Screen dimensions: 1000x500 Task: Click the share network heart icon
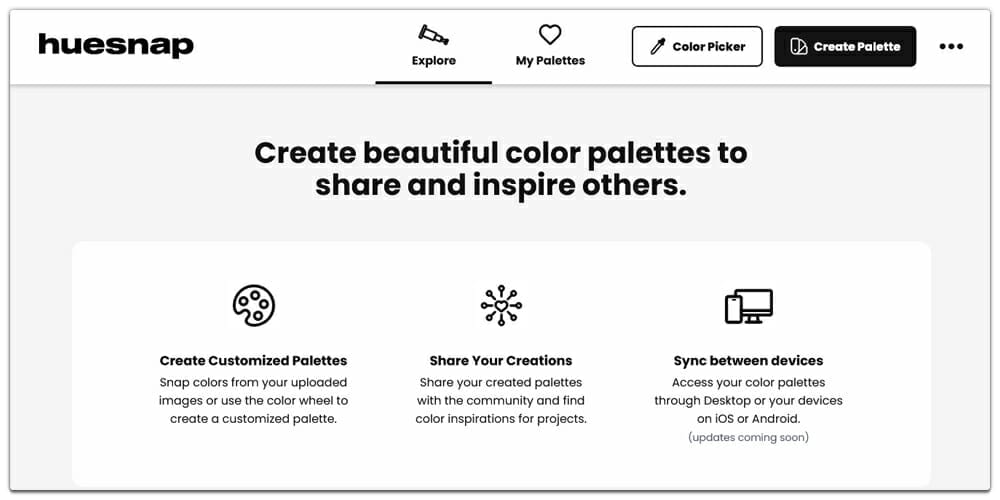pos(501,306)
